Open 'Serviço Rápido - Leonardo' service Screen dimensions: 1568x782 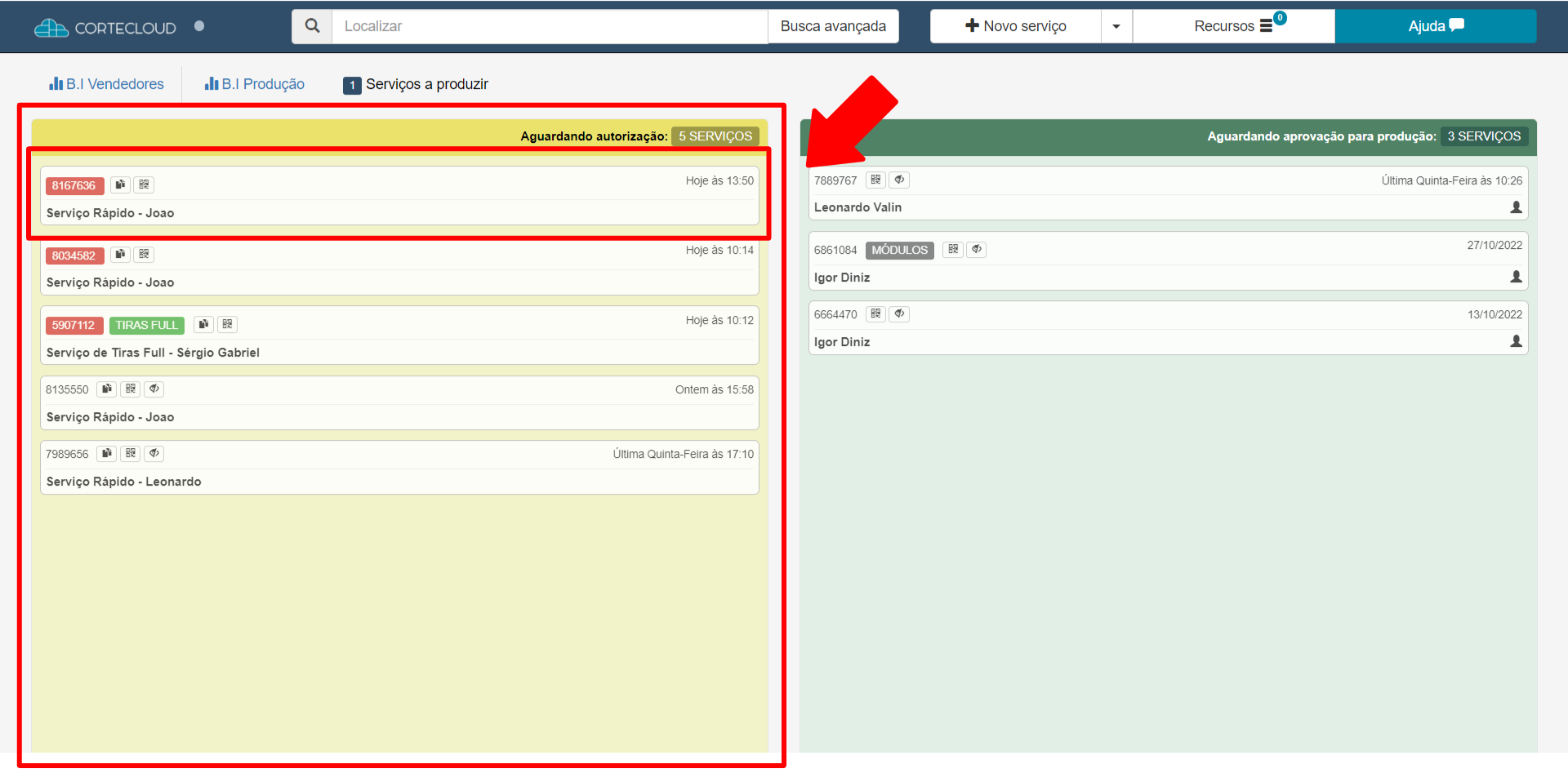(x=124, y=482)
